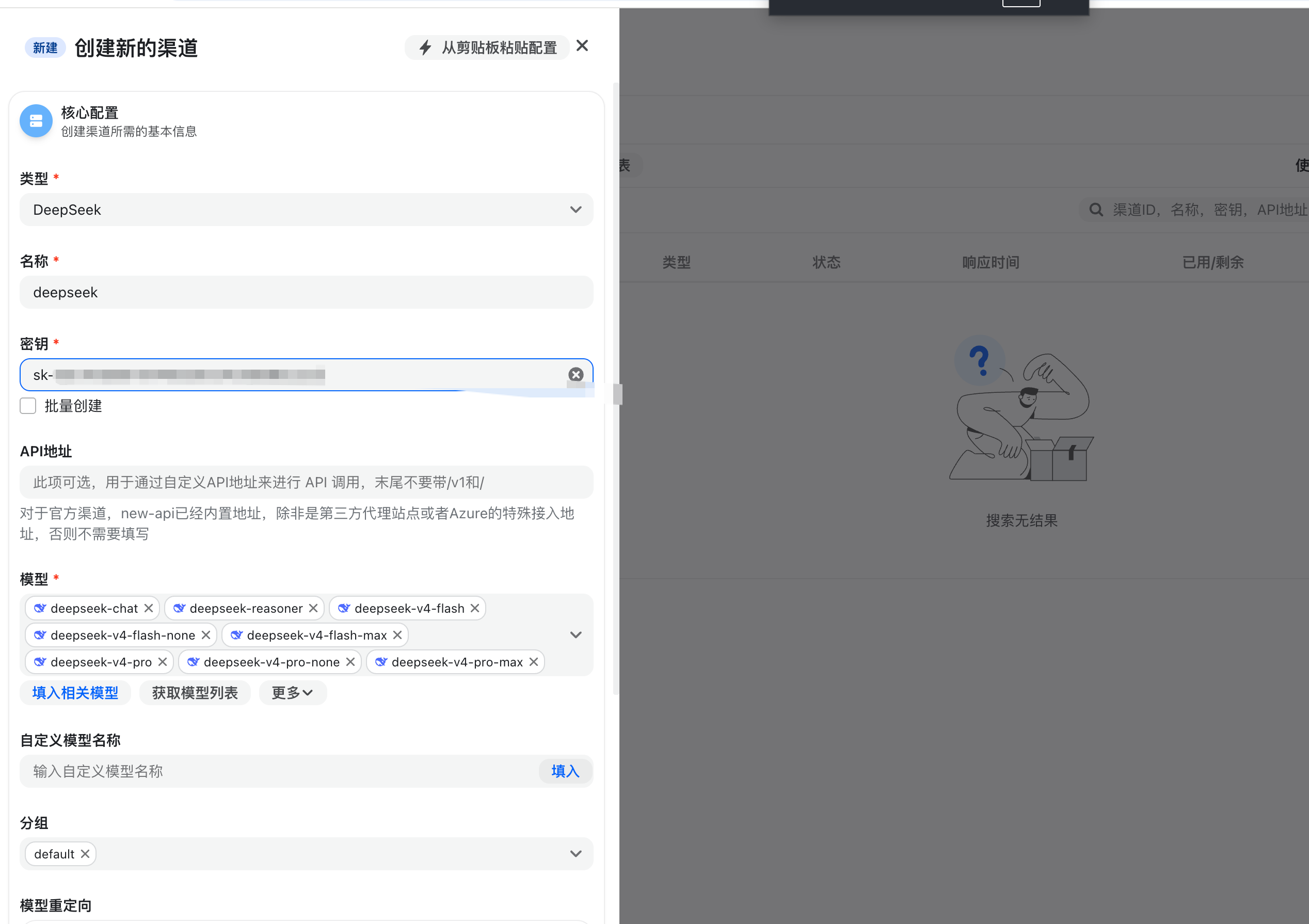Remove the default group tag
The width and height of the screenshot is (1309, 924).
pos(85,854)
